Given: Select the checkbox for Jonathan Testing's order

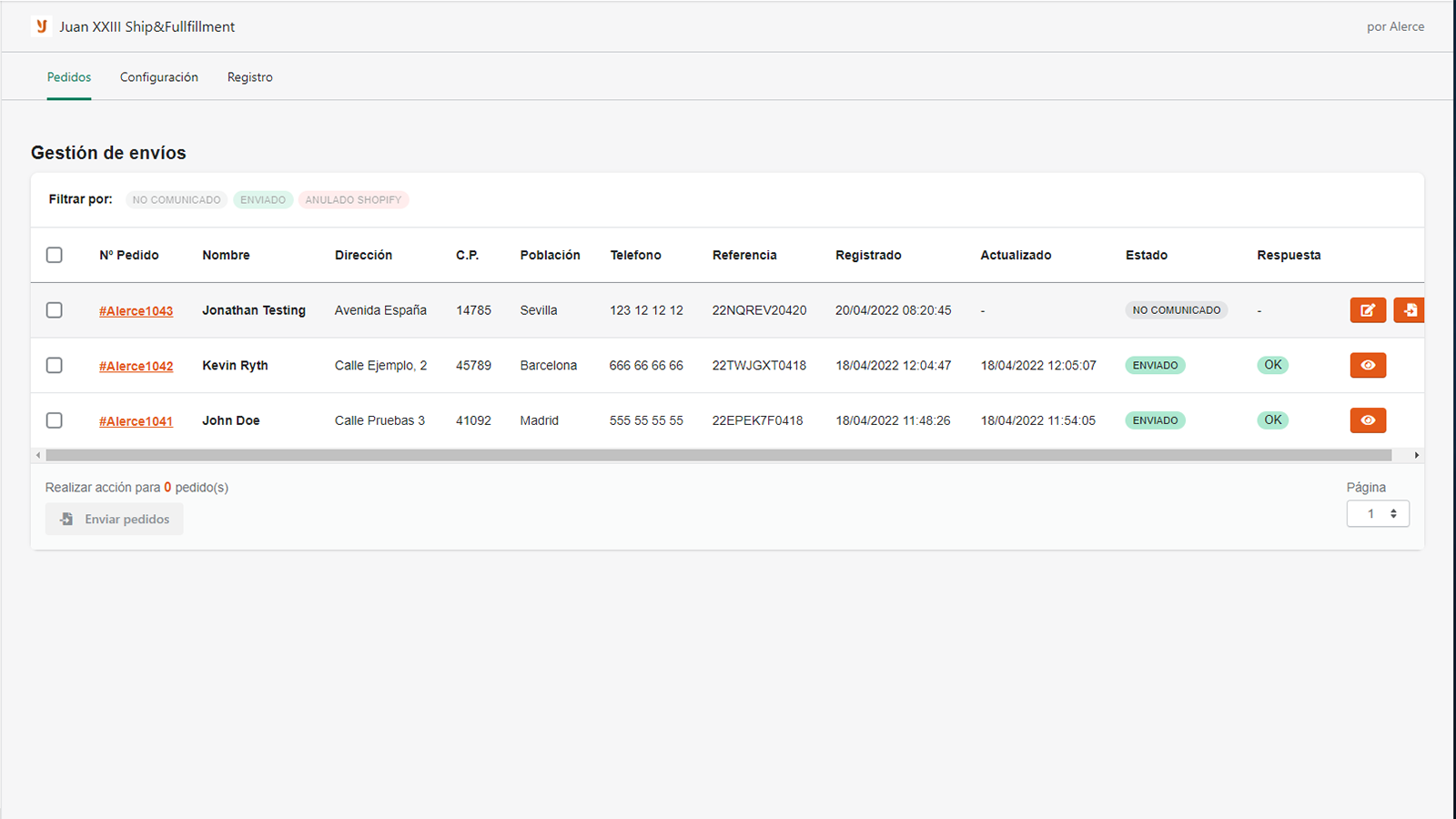Looking at the screenshot, I should pos(55,310).
